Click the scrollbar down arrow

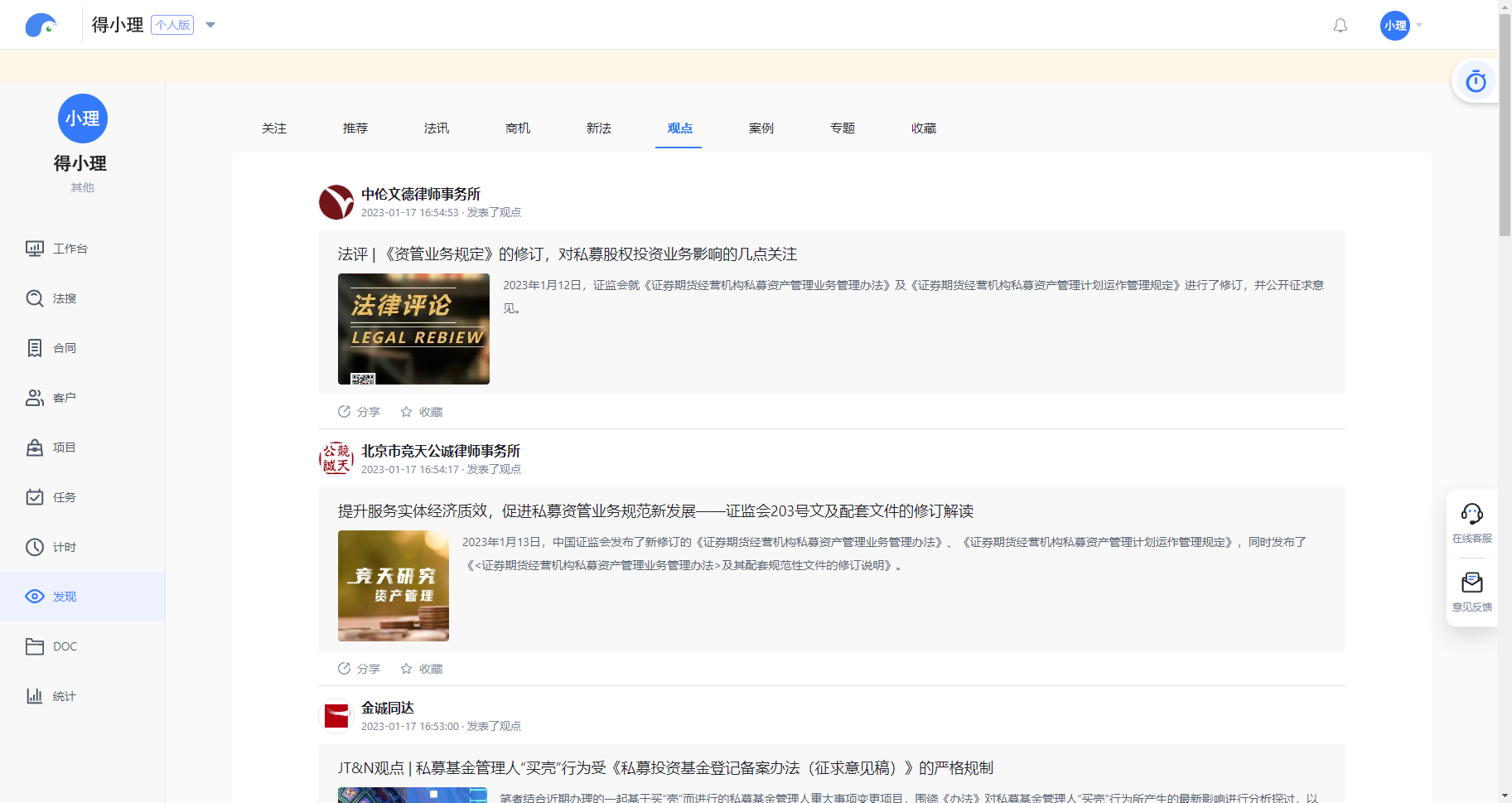point(1505,796)
